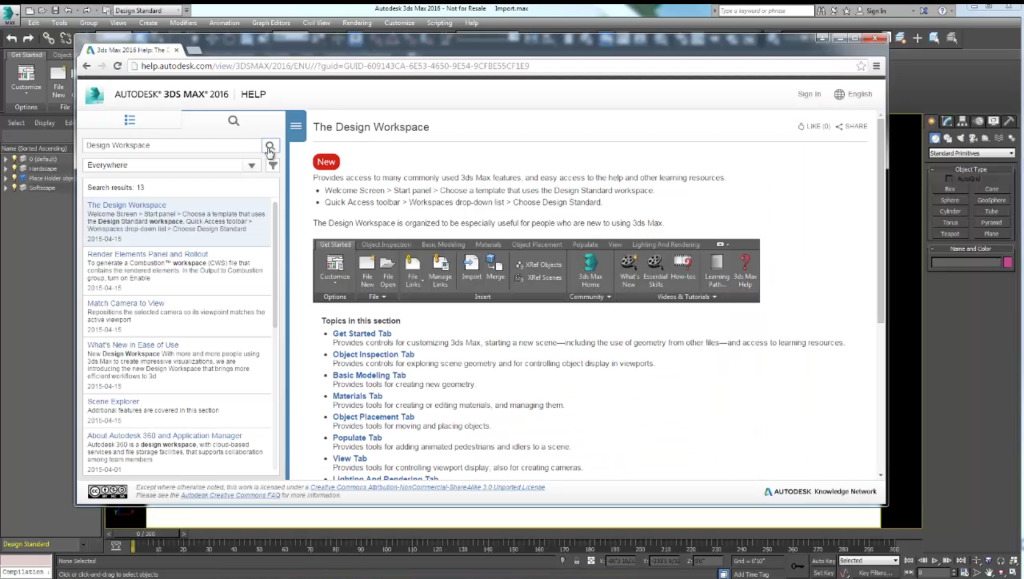Open the Selected key filter dropdown
The image size is (1024, 579).
pyautogui.click(x=868, y=561)
